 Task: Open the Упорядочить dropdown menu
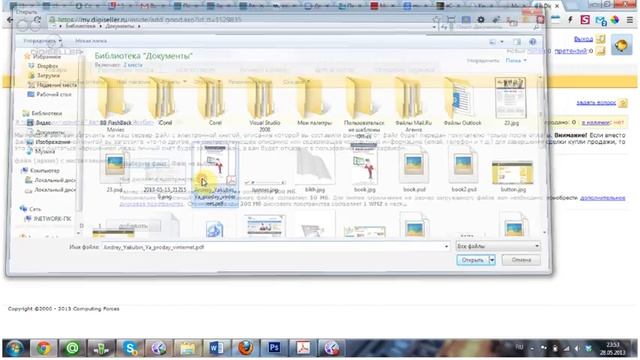coord(42,41)
